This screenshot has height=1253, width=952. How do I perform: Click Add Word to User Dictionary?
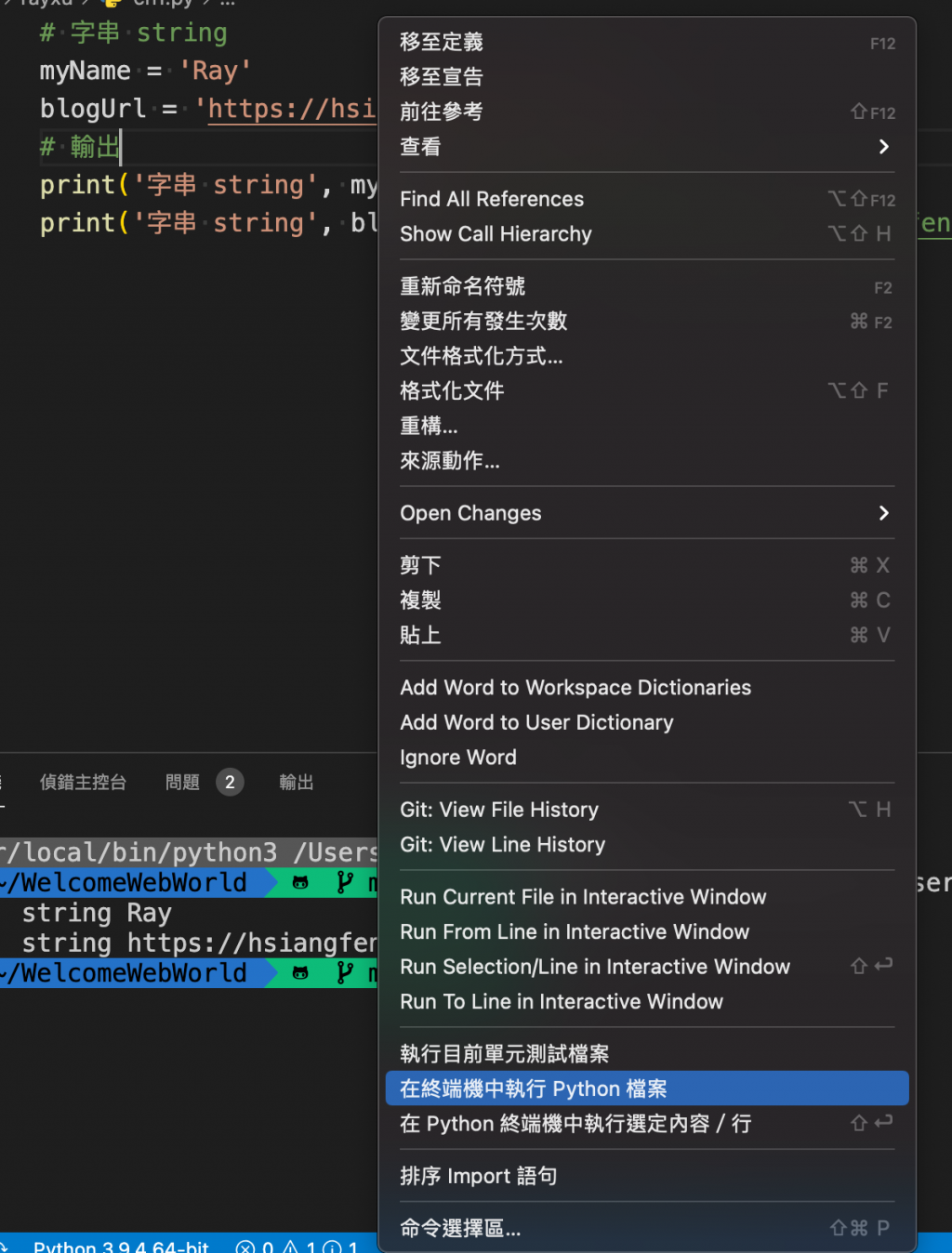647,722
